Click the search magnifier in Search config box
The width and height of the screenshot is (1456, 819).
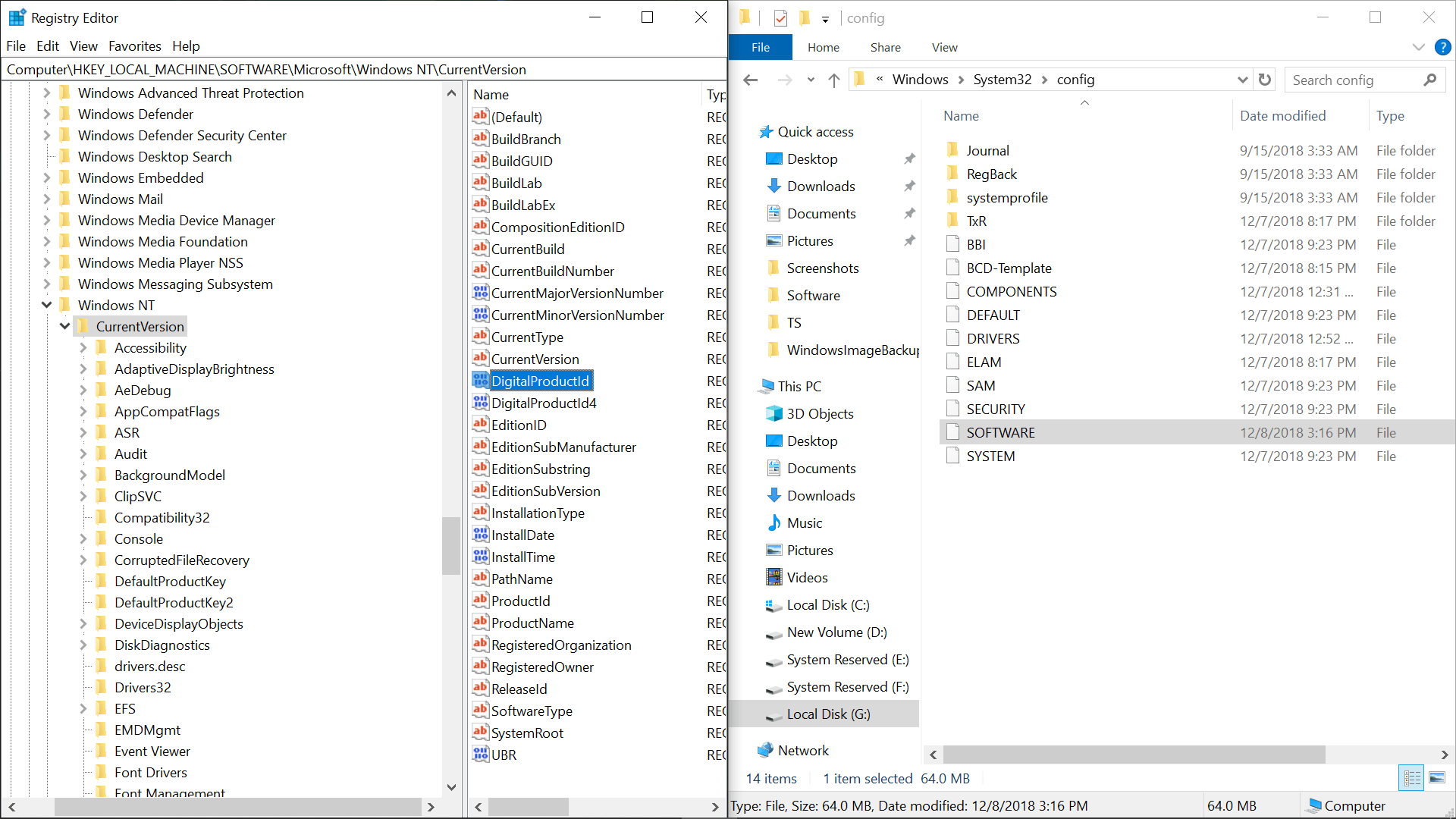pyautogui.click(x=1430, y=80)
